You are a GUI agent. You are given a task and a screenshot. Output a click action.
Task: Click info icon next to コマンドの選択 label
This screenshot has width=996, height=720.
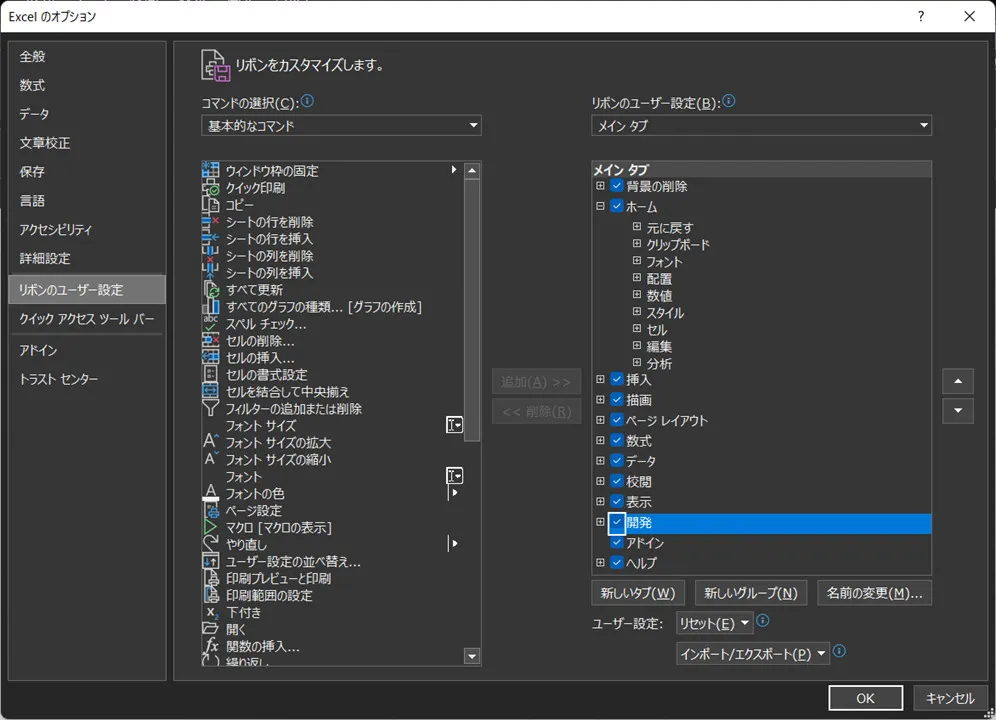click(x=308, y=102)
